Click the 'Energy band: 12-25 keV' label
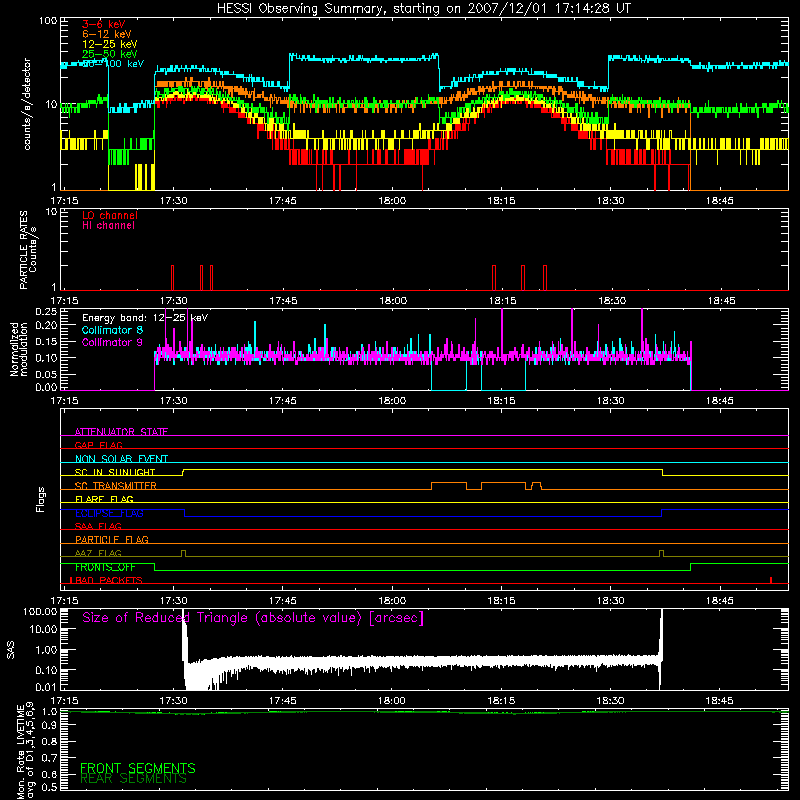This screenshot has width=800, height=800. [145, 318]
